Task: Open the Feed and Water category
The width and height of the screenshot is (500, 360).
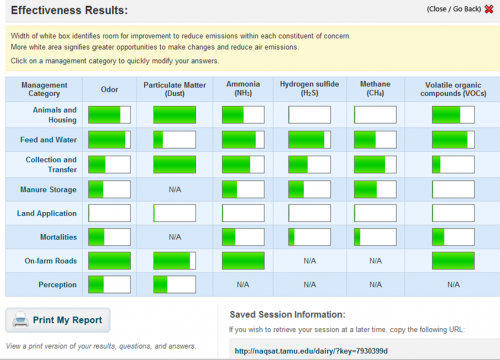Action: click(x=48, y=140)
